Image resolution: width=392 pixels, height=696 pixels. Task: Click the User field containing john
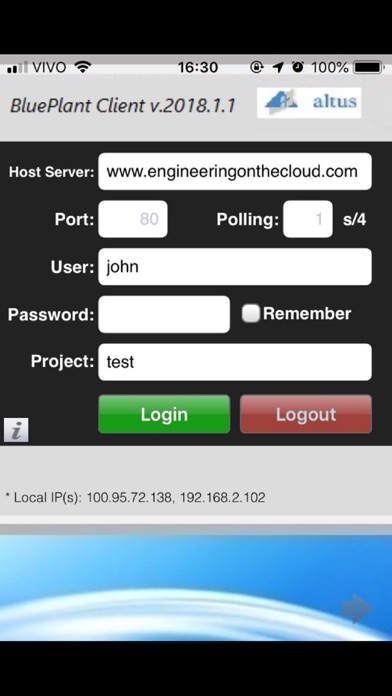(x=235, y=266)
